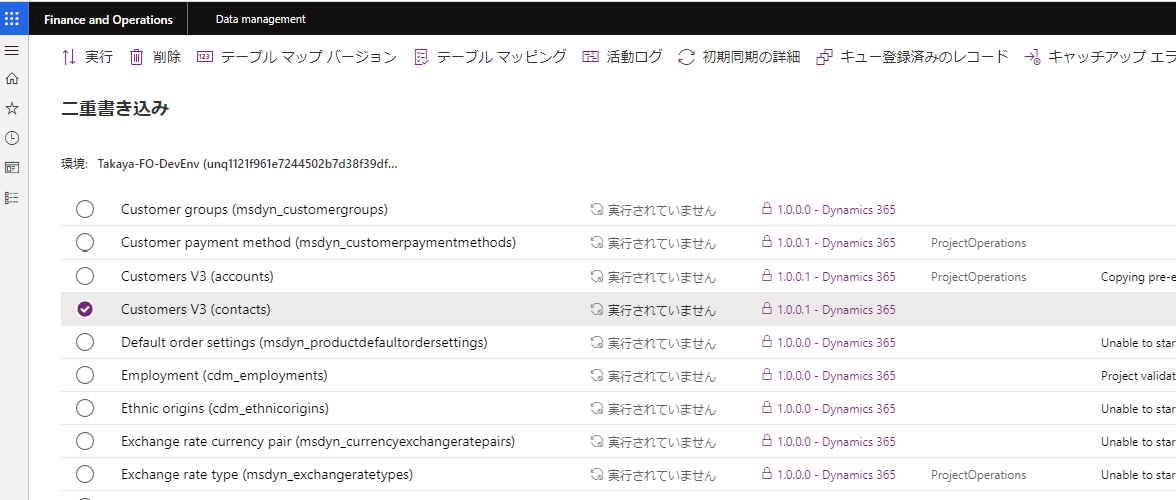The height and width of the screenshot is (500, 1176).
Task: Open キュー登録済みのレコード
Action: pyautogui.click(x=912, y=57)
